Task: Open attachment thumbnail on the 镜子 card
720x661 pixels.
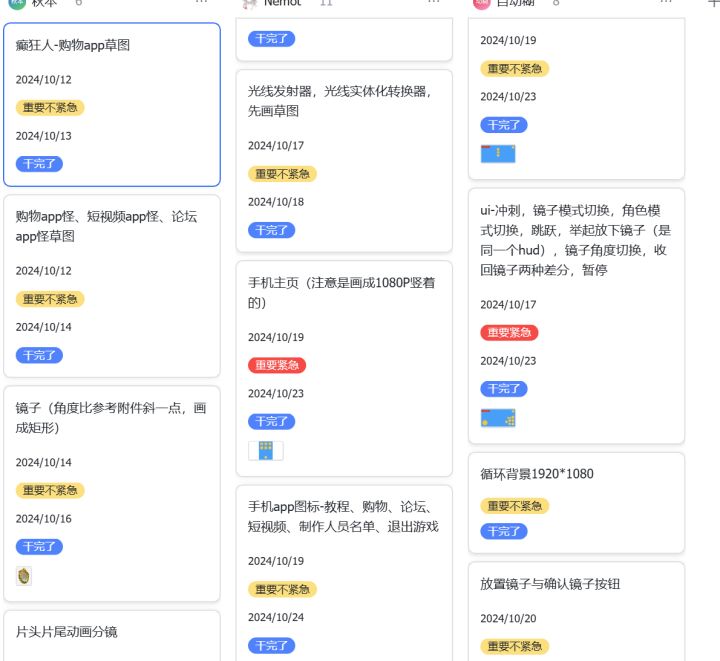Action: click(x=24, y=576)
